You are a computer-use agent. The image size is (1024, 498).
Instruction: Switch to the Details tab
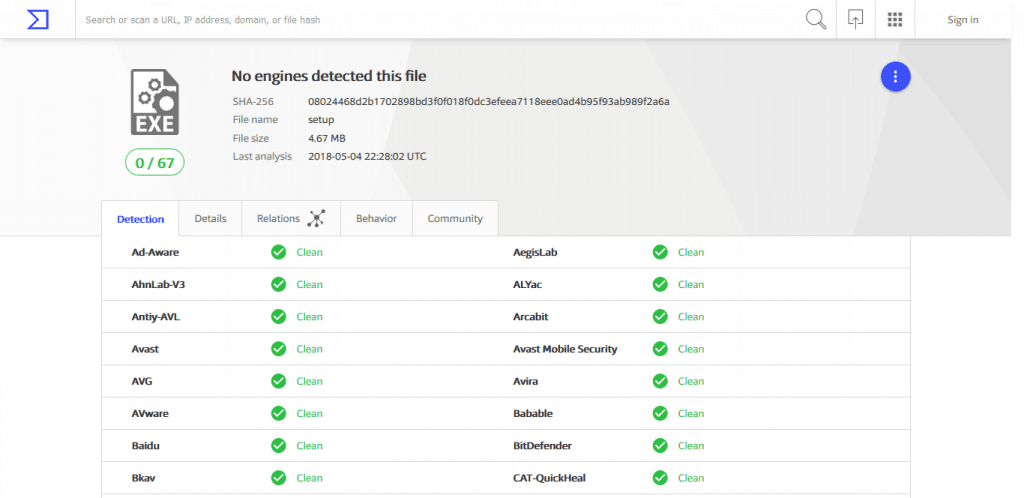coord(210,218)
